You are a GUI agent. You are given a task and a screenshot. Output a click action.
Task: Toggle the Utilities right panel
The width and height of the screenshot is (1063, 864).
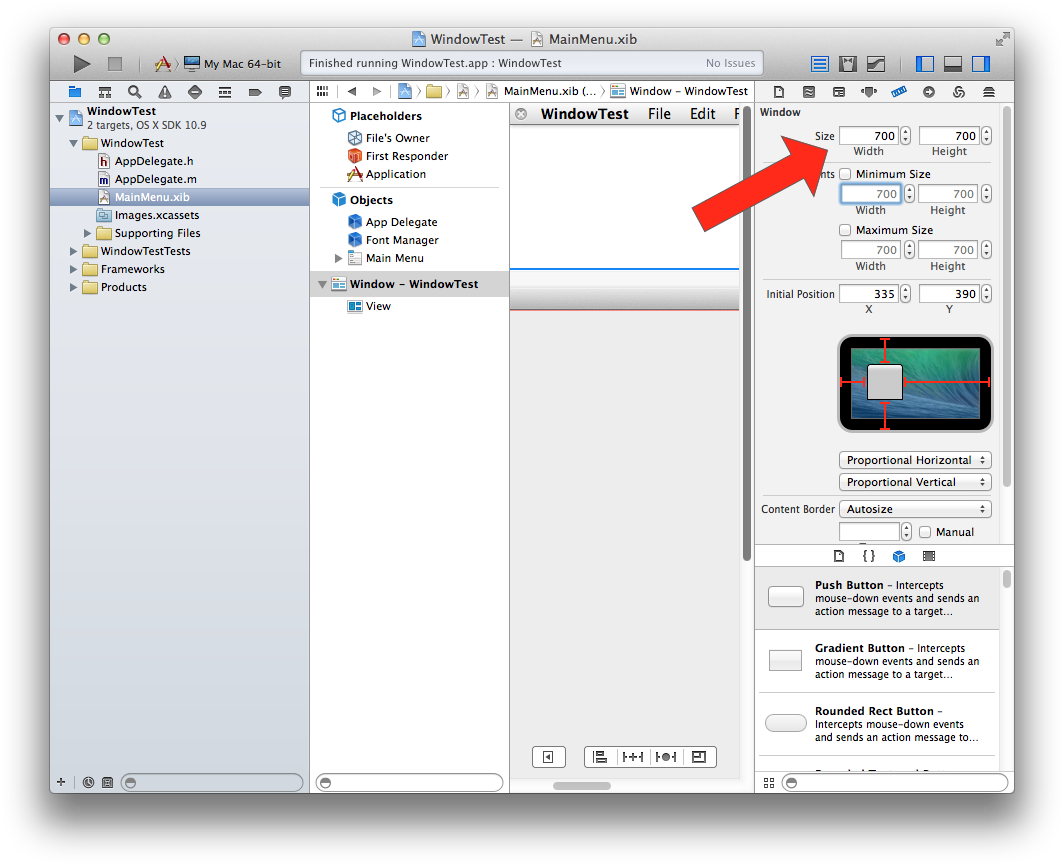coord(981,64)
